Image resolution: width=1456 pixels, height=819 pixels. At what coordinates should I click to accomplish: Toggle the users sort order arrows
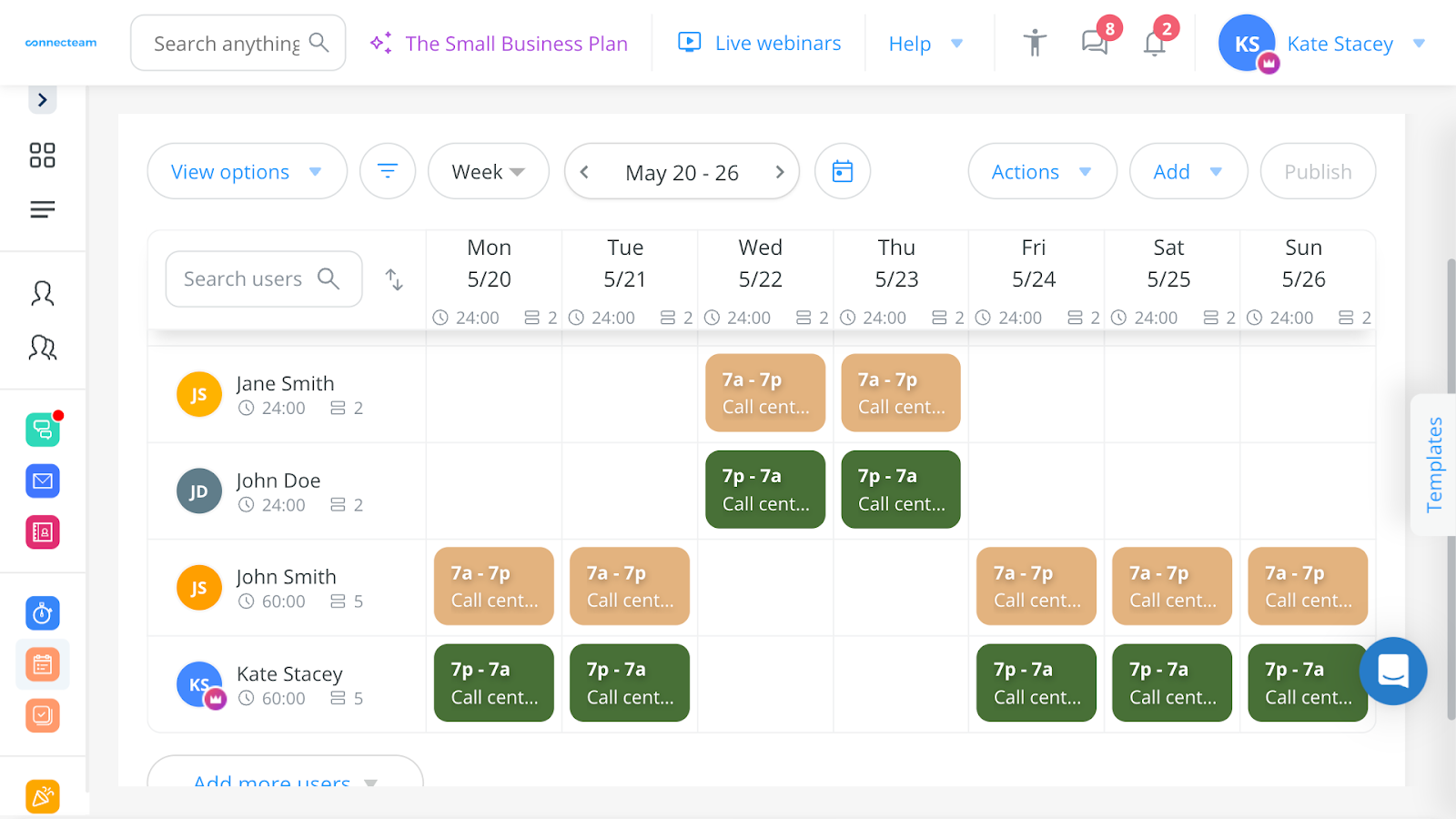pyautogui.click(x=394, y=279)
